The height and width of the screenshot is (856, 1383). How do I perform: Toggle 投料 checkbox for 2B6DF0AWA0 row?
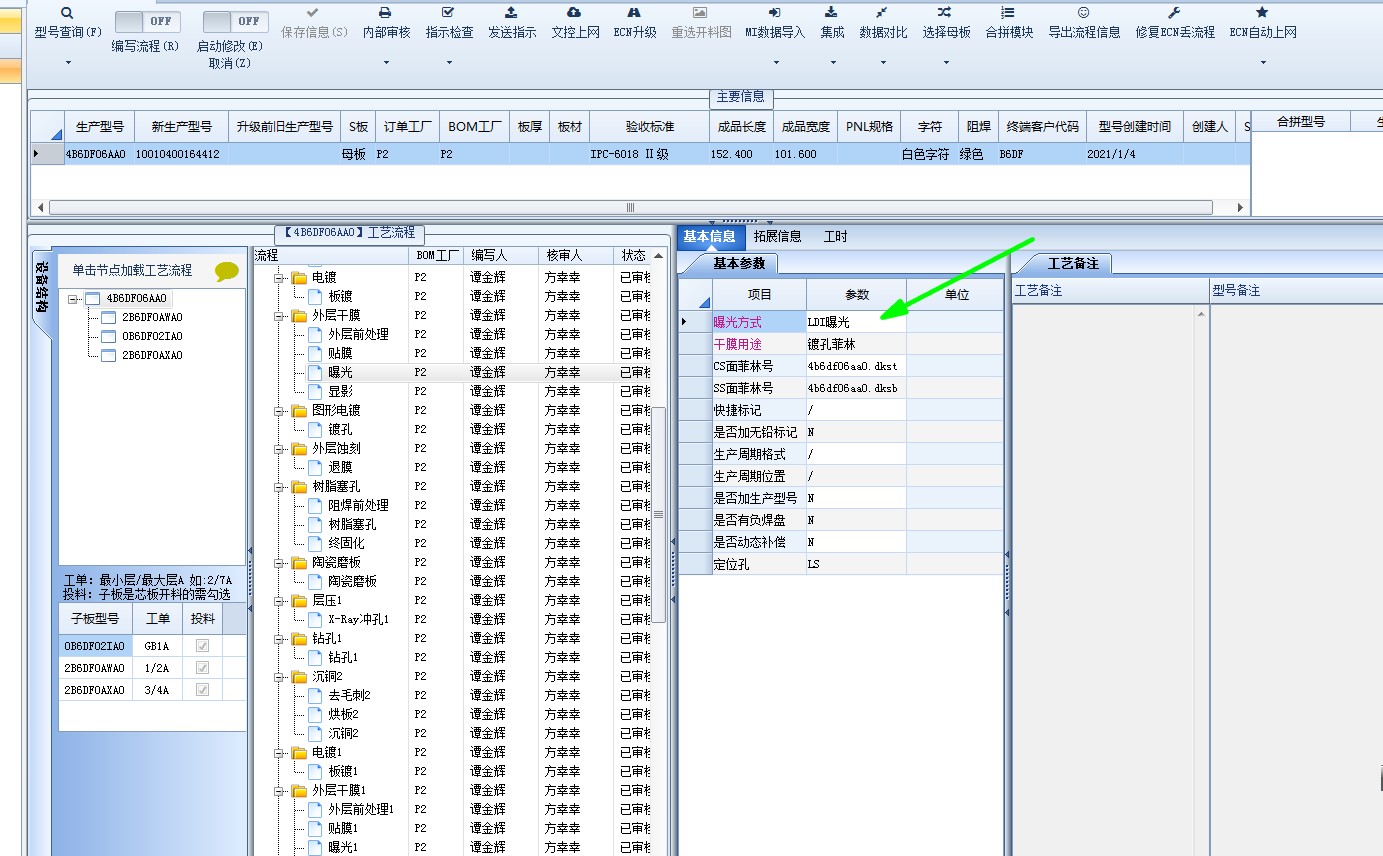coord(202,668)
